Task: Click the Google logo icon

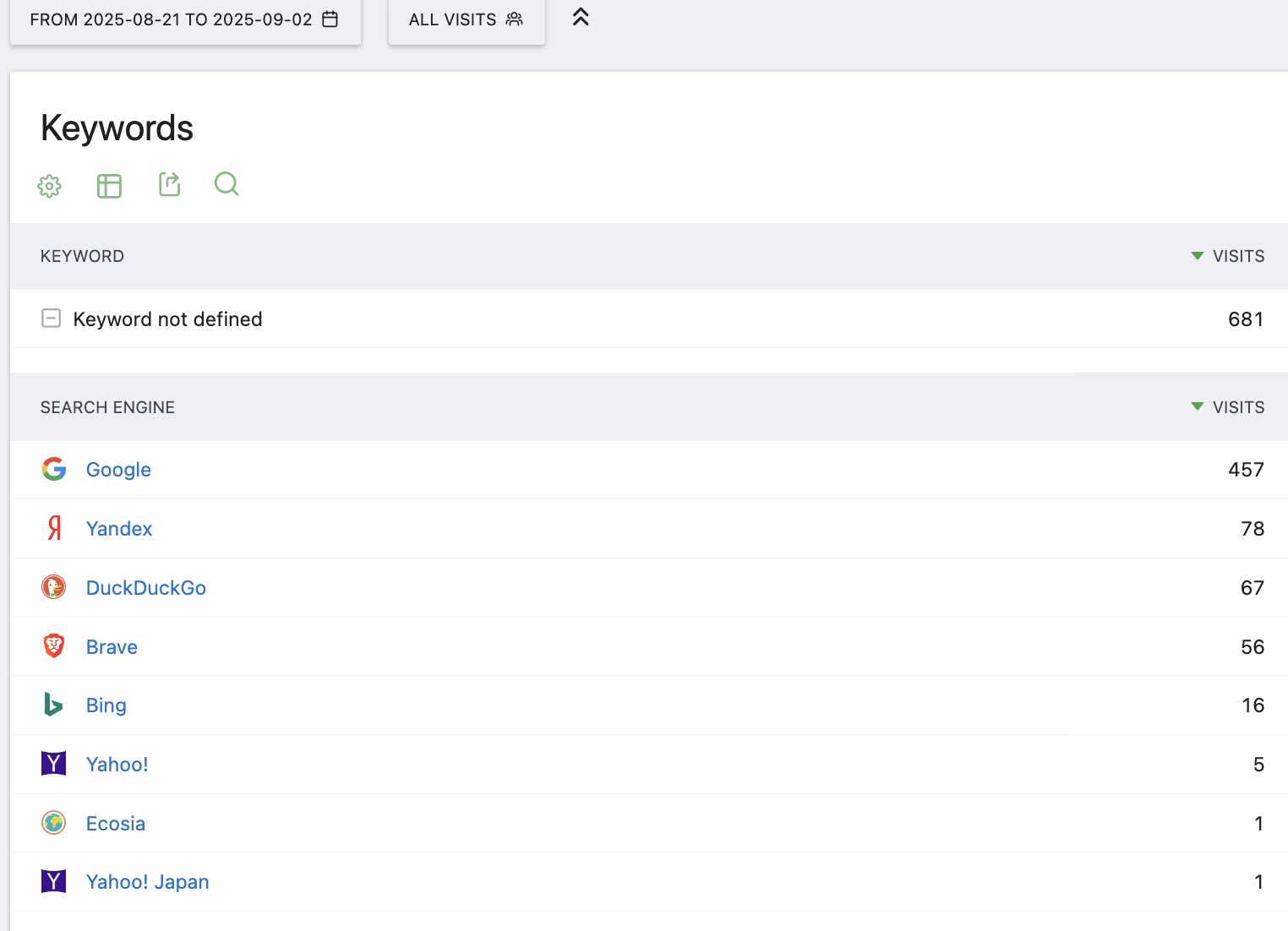Action: click(x=54, y=469)
